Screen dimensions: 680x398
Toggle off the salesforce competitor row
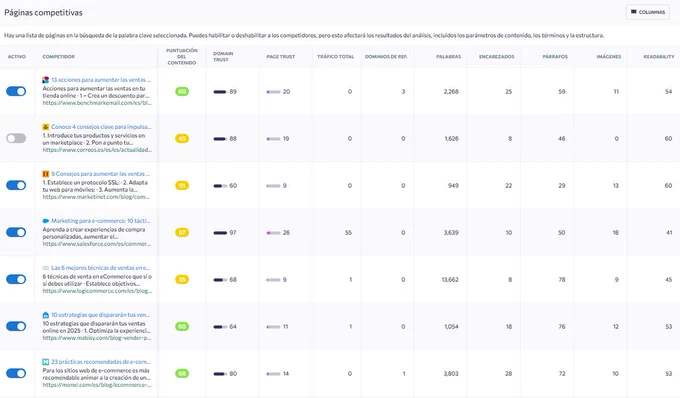[x=16, y=232]
